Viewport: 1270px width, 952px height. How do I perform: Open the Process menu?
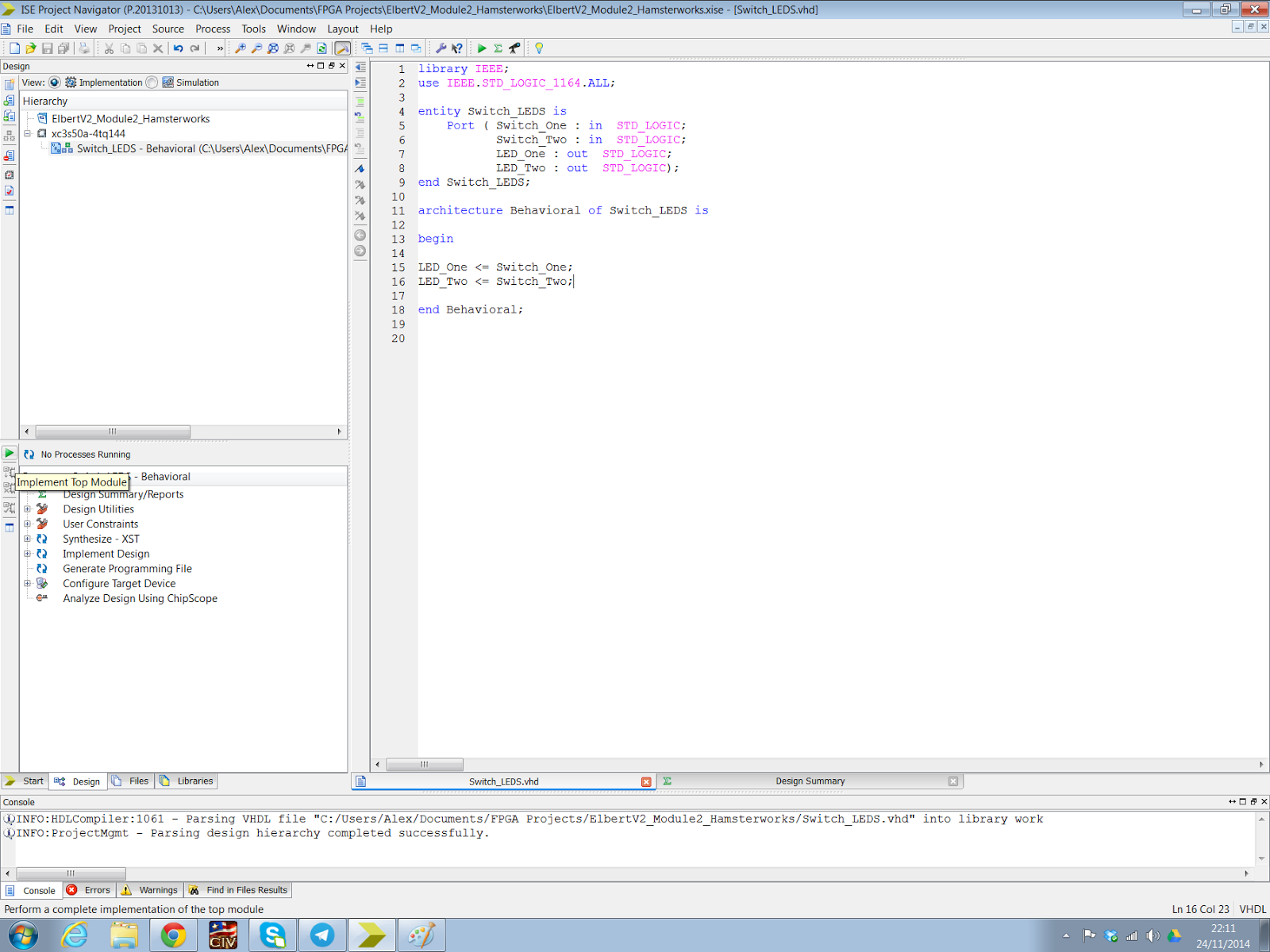pyautogui.click(x=213, y=29)
